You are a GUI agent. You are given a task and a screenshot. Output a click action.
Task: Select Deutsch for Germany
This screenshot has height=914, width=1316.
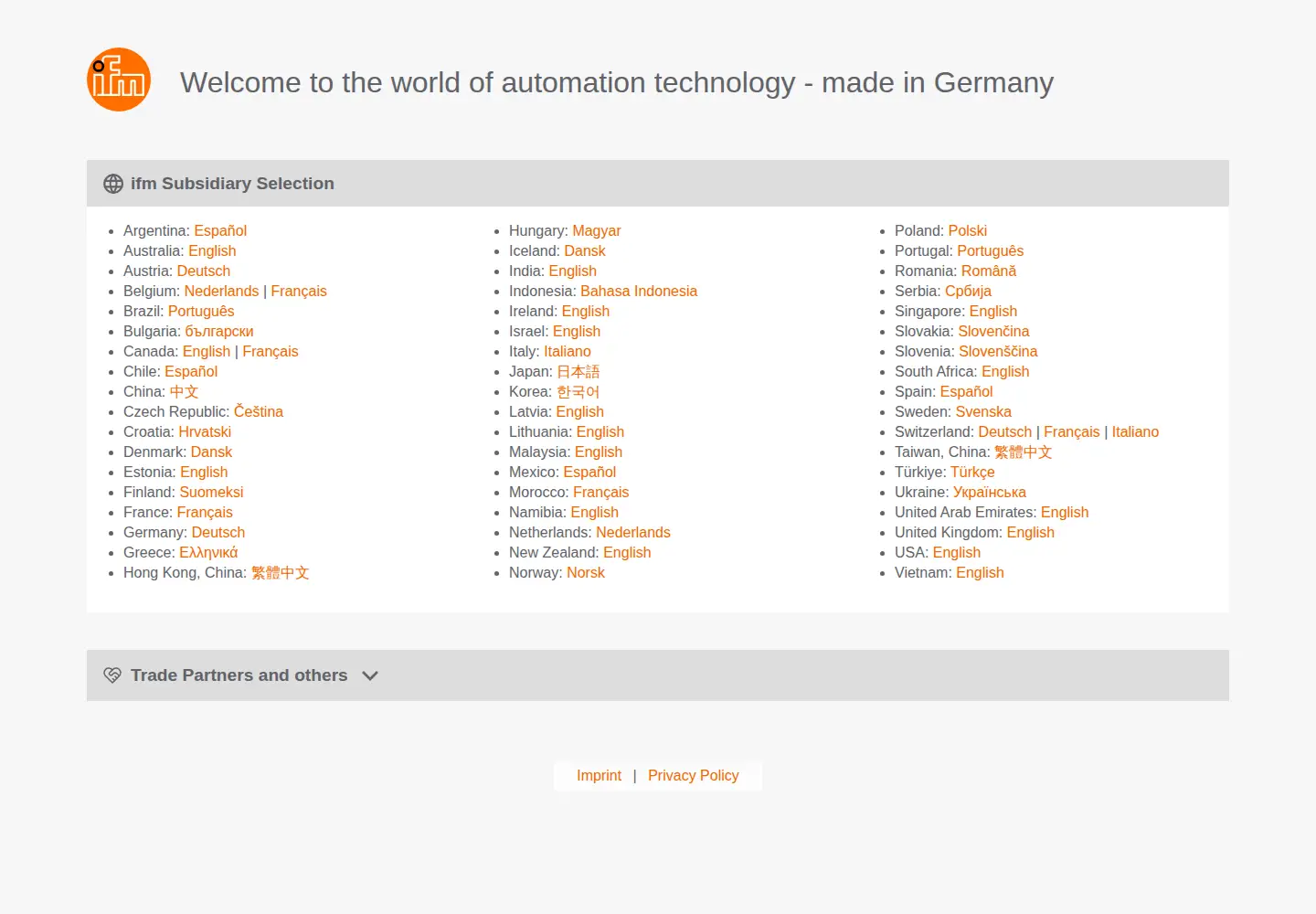(218, 532)
